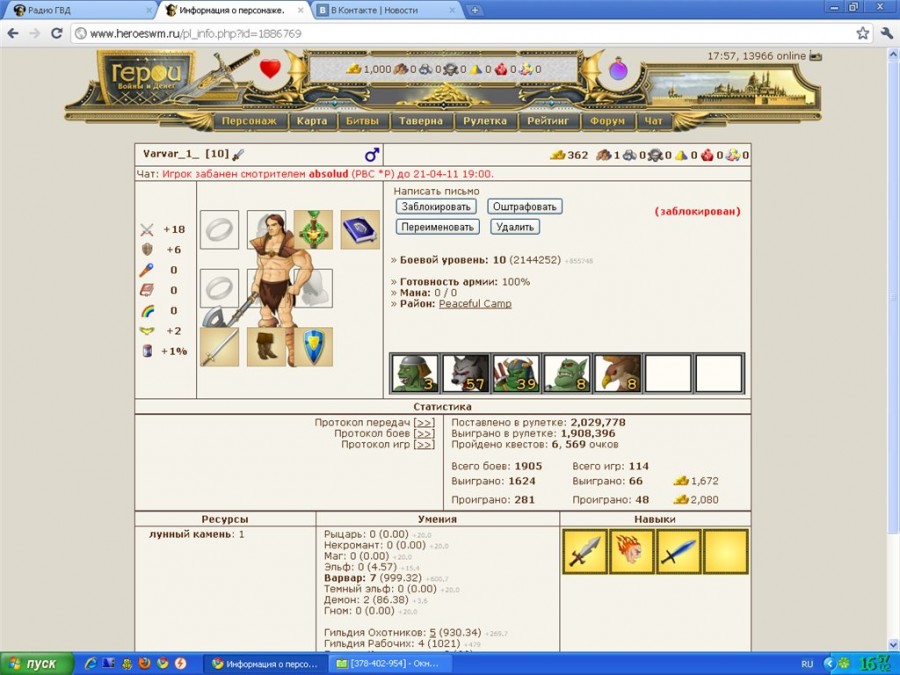Click the Варвар: 7 (999.32) skill line
Viewport: 900px width, 675px height.
[x=373, y=578]
